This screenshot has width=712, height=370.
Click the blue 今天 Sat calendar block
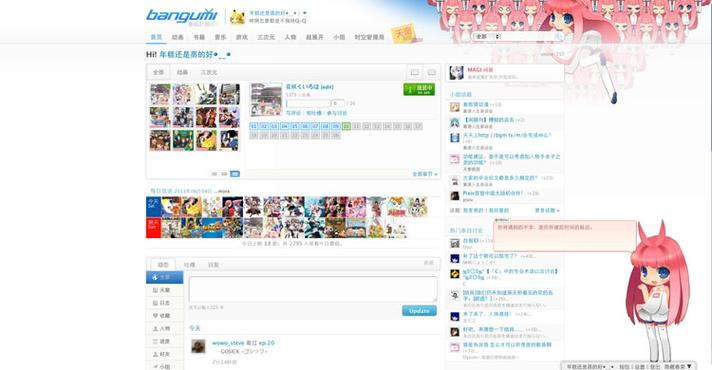click(x=153, y=207)
